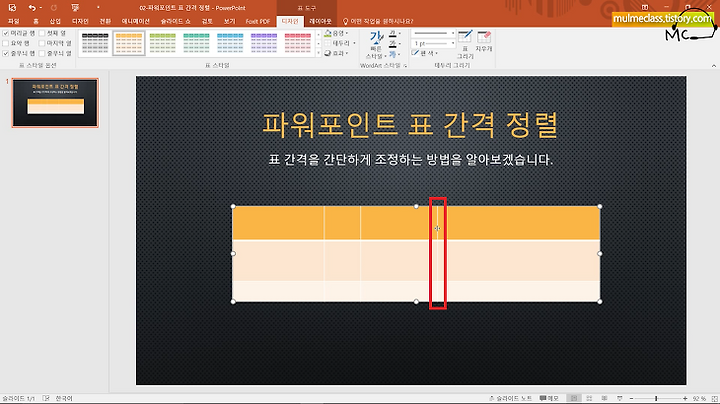Viewport: 720px width, 404px height.
Task: Open the 테두리 (Borders) dropdown
Action: click(340, 43)
